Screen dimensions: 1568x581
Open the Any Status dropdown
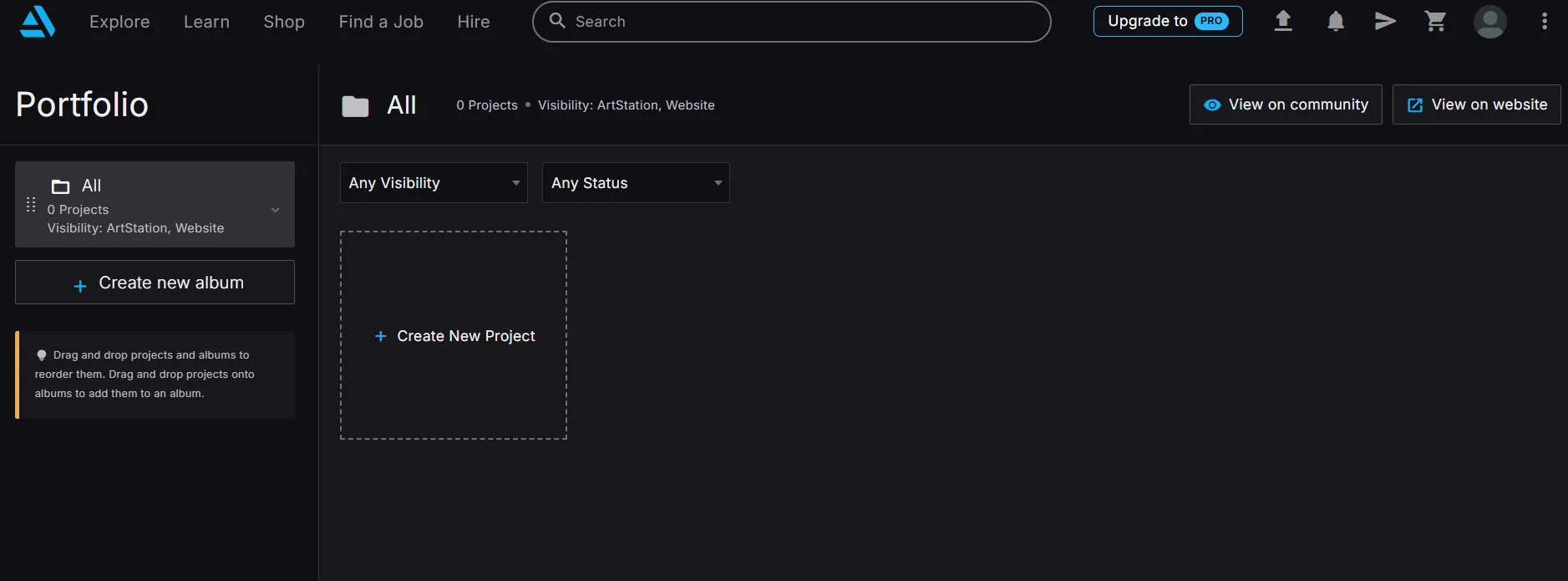[636, 182]
